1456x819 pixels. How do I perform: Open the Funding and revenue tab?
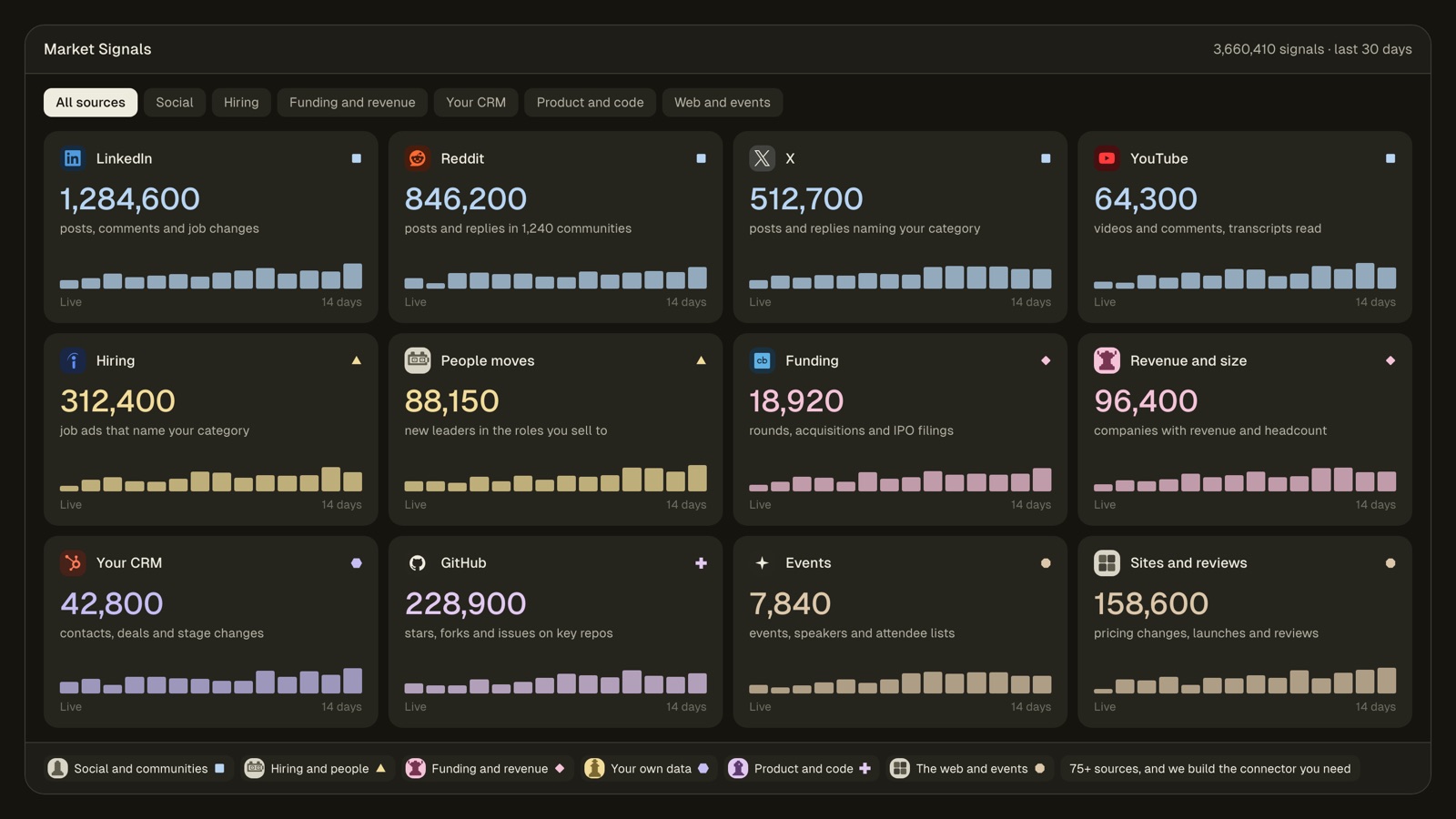tap(352, 102)
